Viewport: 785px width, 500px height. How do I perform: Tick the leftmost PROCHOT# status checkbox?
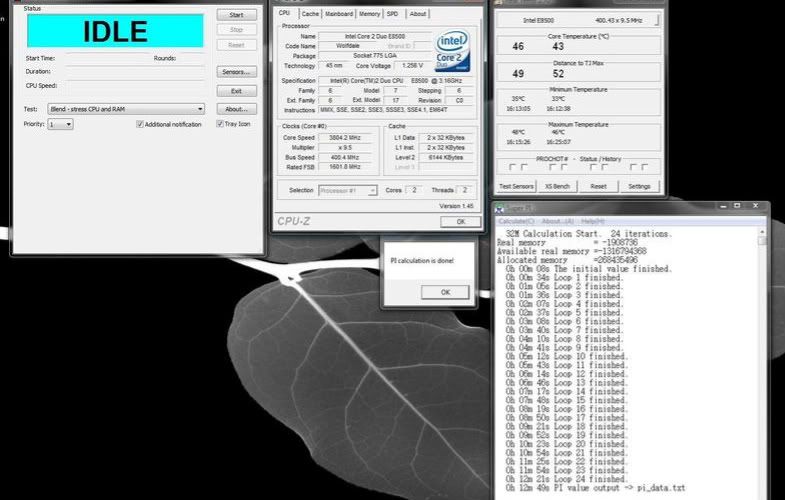[x=512, y=167]
